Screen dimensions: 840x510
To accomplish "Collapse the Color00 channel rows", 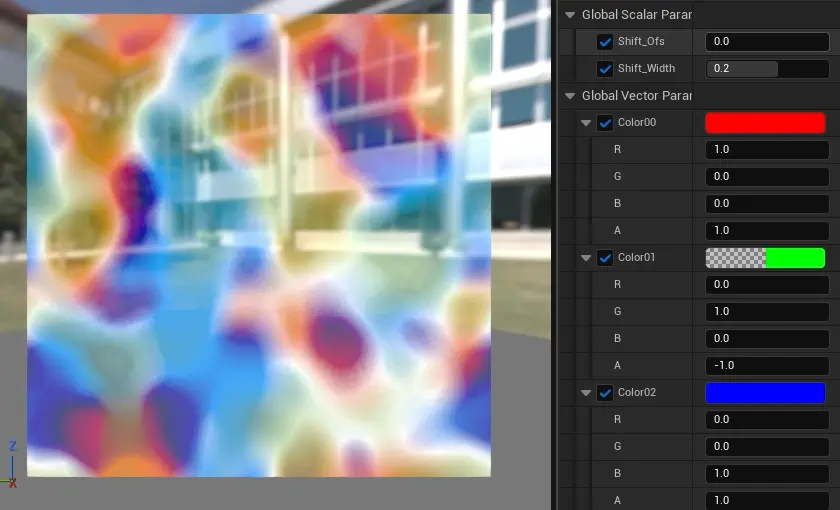I will coord(586,123).
